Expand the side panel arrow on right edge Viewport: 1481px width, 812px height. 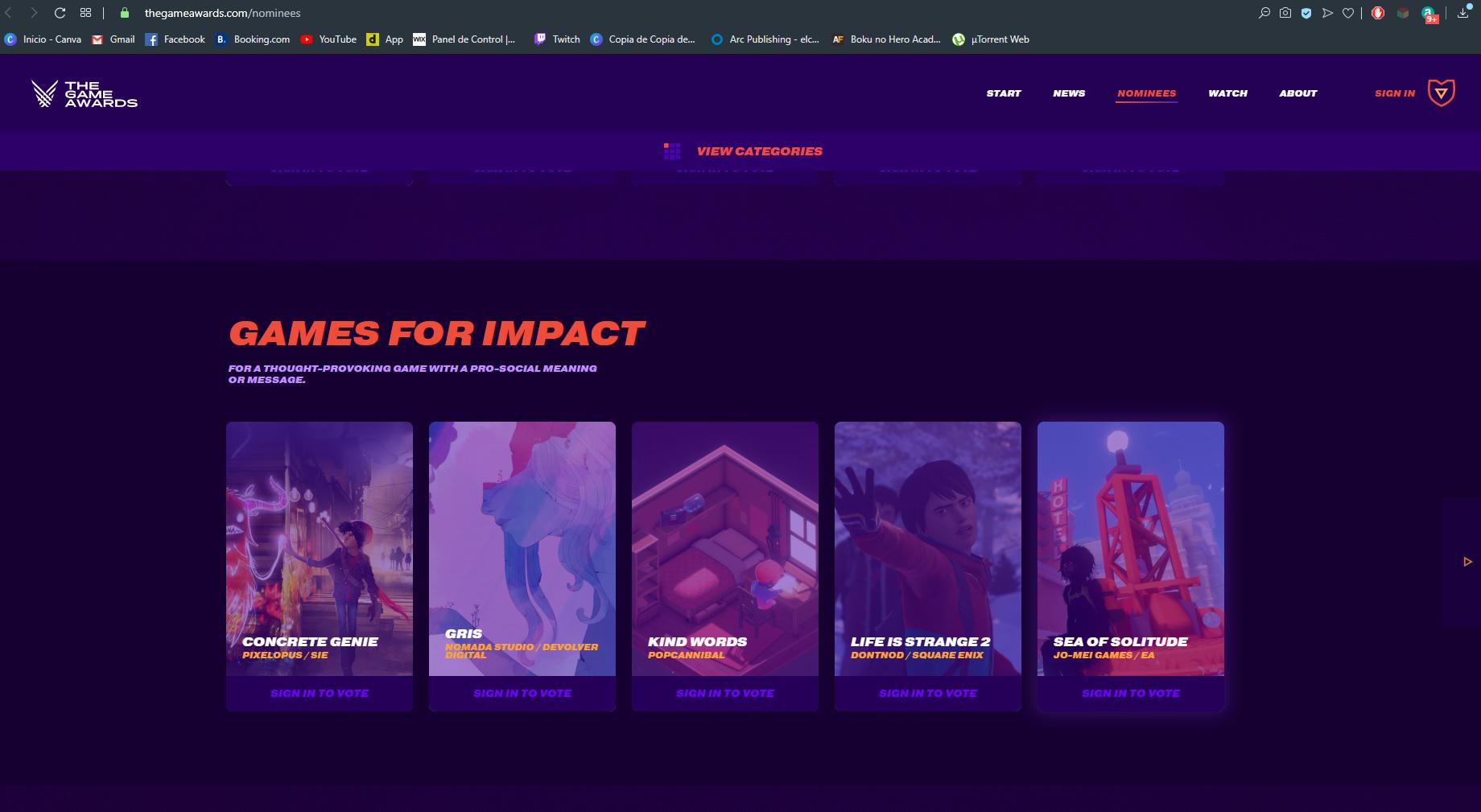pyautogui.click(x=1467, y=562)
